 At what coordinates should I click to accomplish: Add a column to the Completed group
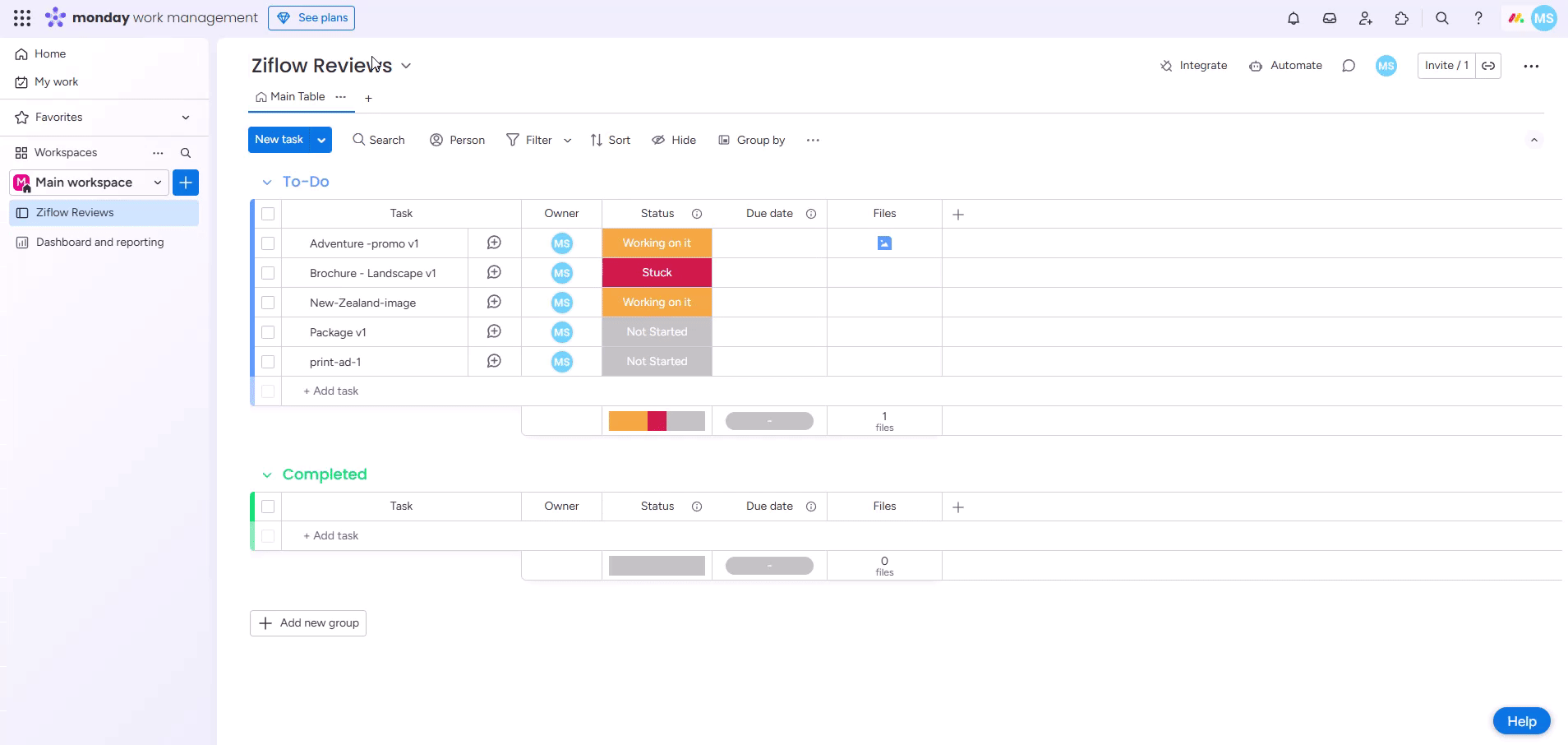point(958,507)
